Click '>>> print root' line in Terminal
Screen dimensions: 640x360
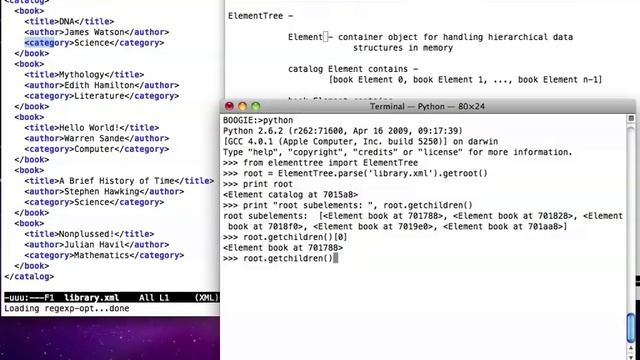(x=258, y=184)
